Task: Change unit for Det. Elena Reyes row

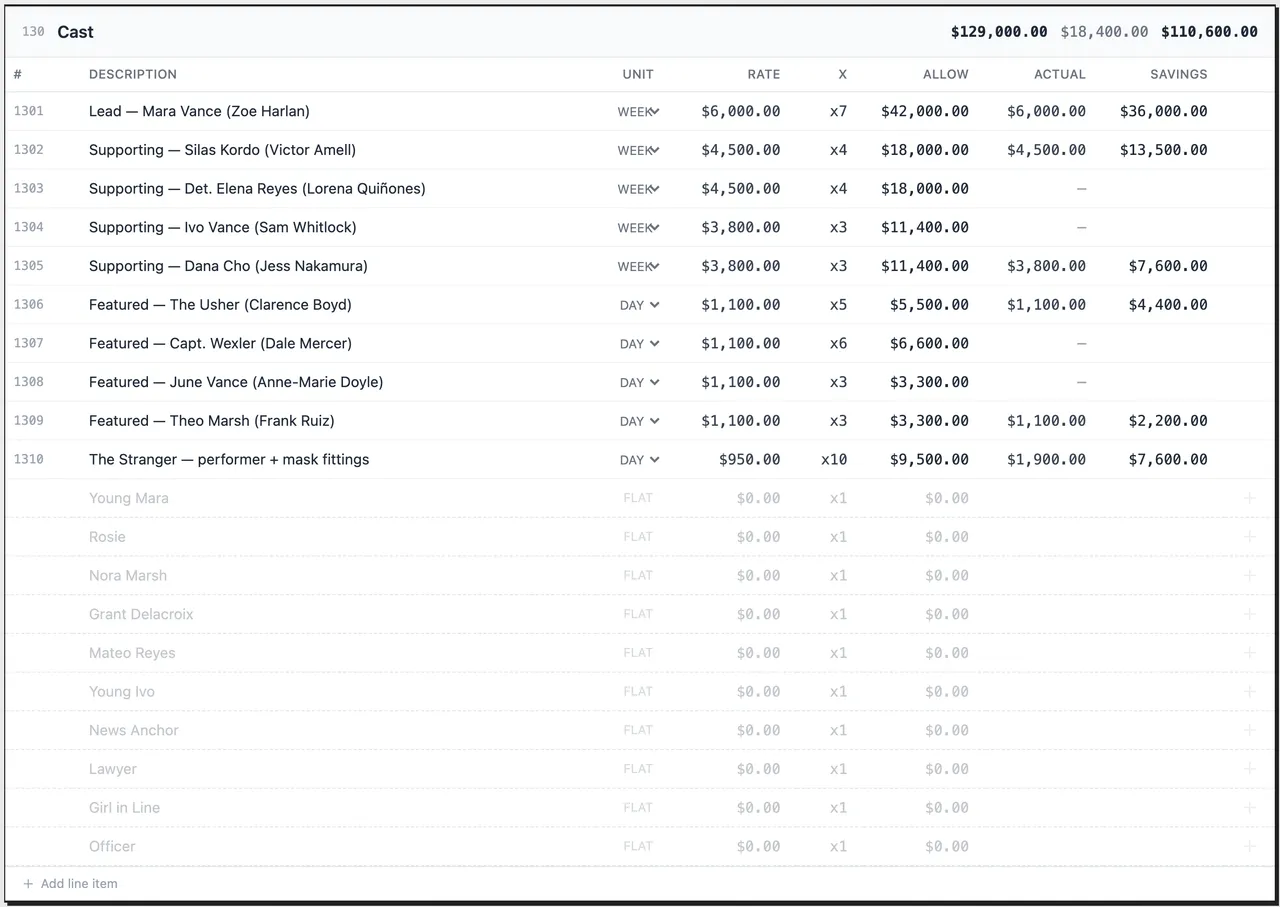Action: click(638, 189)
